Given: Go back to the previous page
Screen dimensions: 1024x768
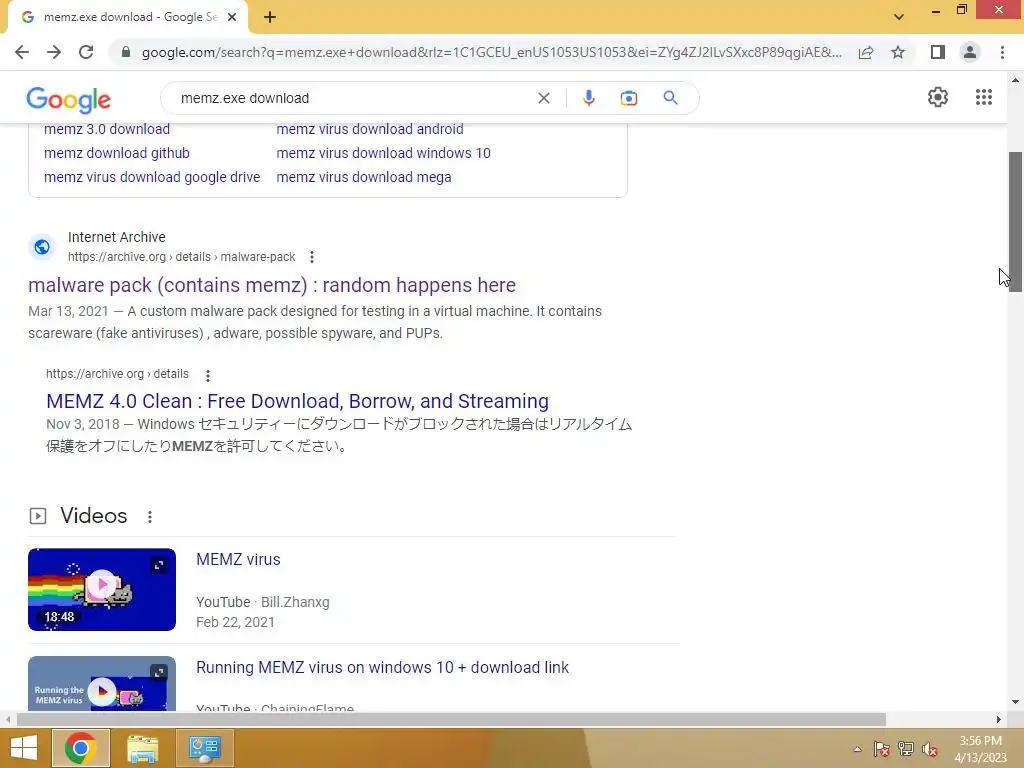Looking at the screenshot, I should (x=22, y=52).
